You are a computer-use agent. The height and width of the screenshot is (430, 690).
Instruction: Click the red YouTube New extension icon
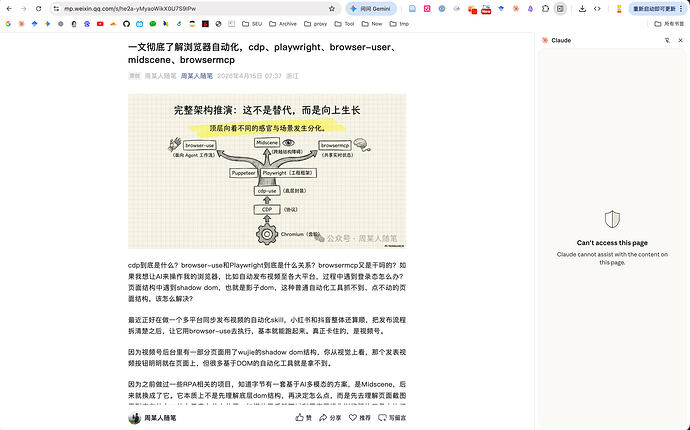click(486, 9)
